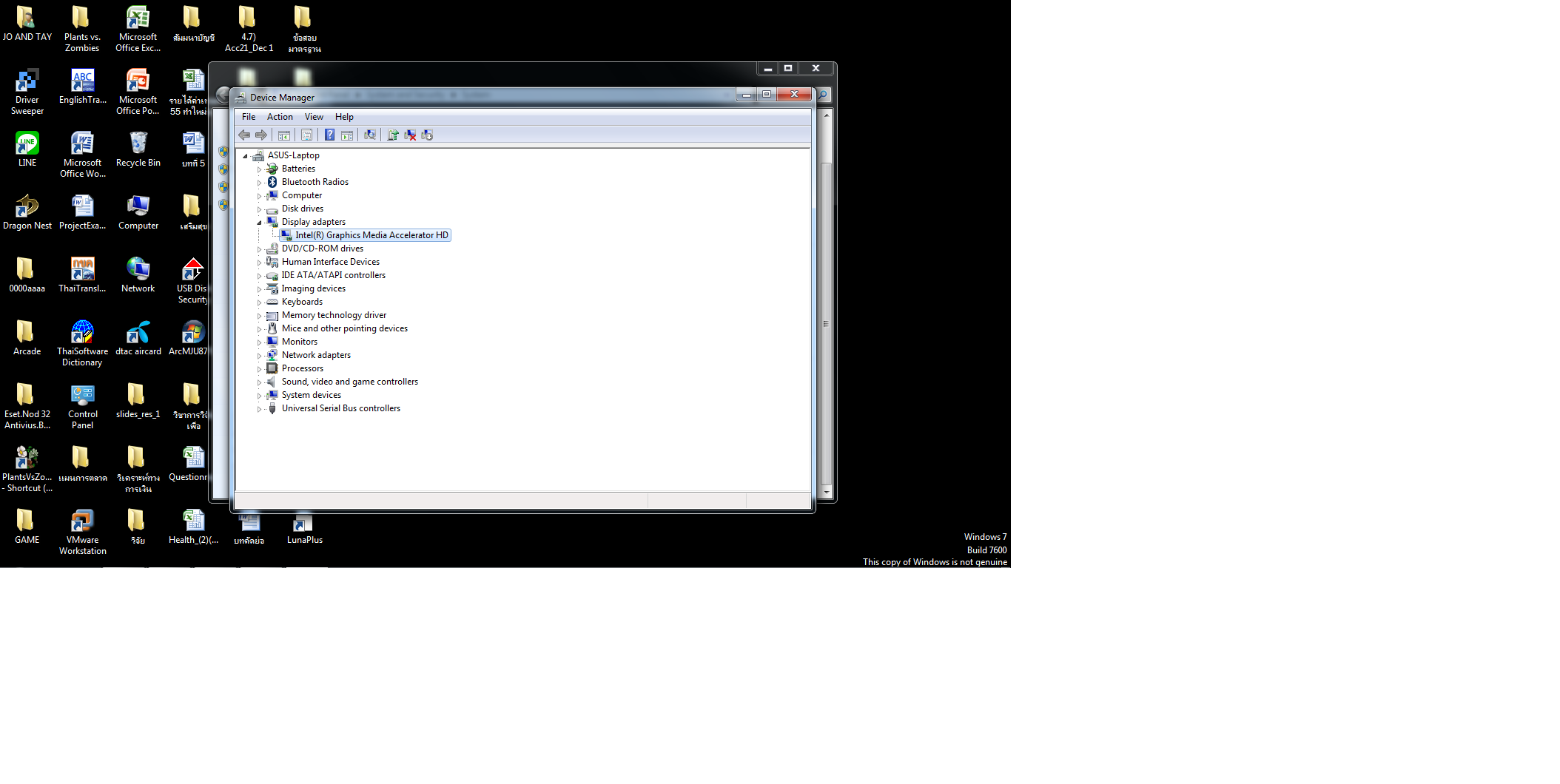Viewport: 1560px width, 784px height.
Task: Select the Imaging devices row
Action: (313, 288)
